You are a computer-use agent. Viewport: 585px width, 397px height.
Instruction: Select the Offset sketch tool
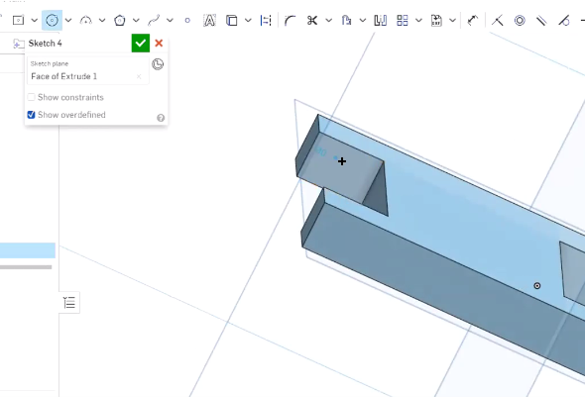click(x=347, y=20)
